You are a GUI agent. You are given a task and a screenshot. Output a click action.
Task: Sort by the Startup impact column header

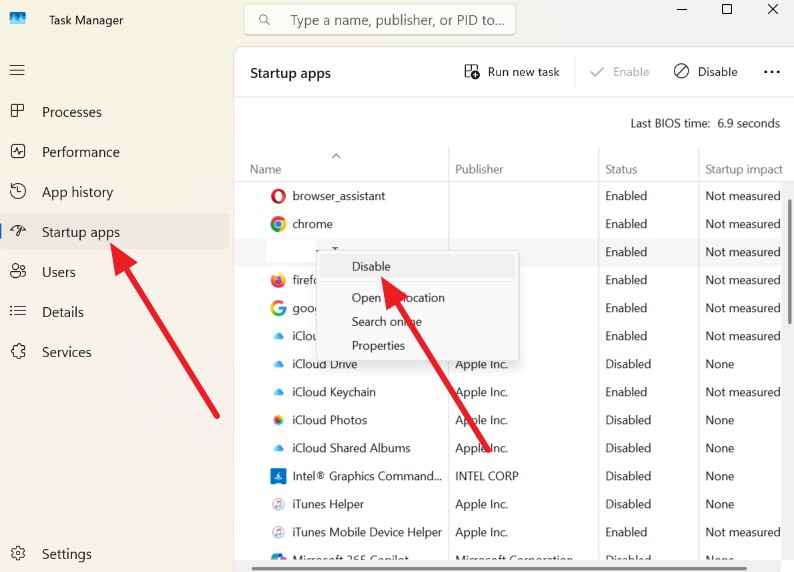click(743, 169)
